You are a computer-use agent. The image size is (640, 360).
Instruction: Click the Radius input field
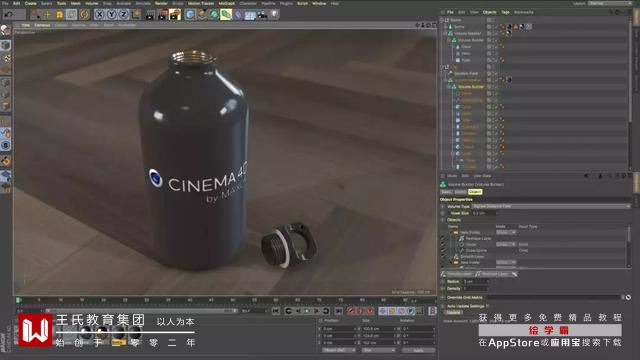point(475,282)
